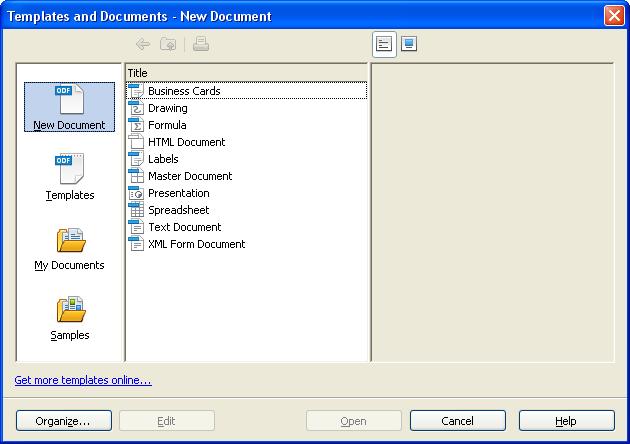Open the My Documents folder icon
Viewport: 630px width, 444px height.
pyautogui.click(x=71, y=240)
